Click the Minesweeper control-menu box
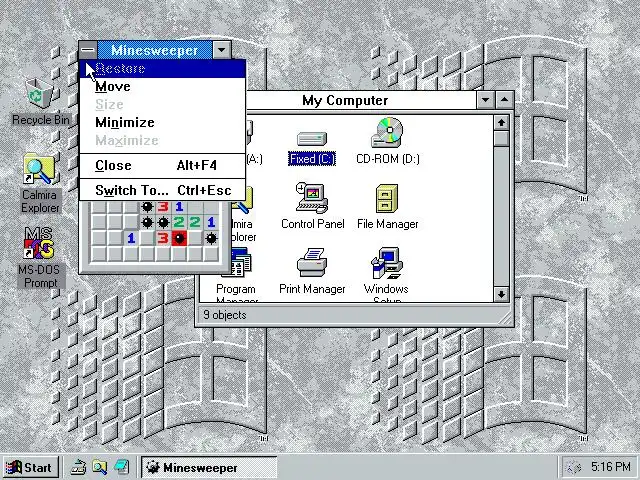640x480 pixels. [x=88, y=50]
